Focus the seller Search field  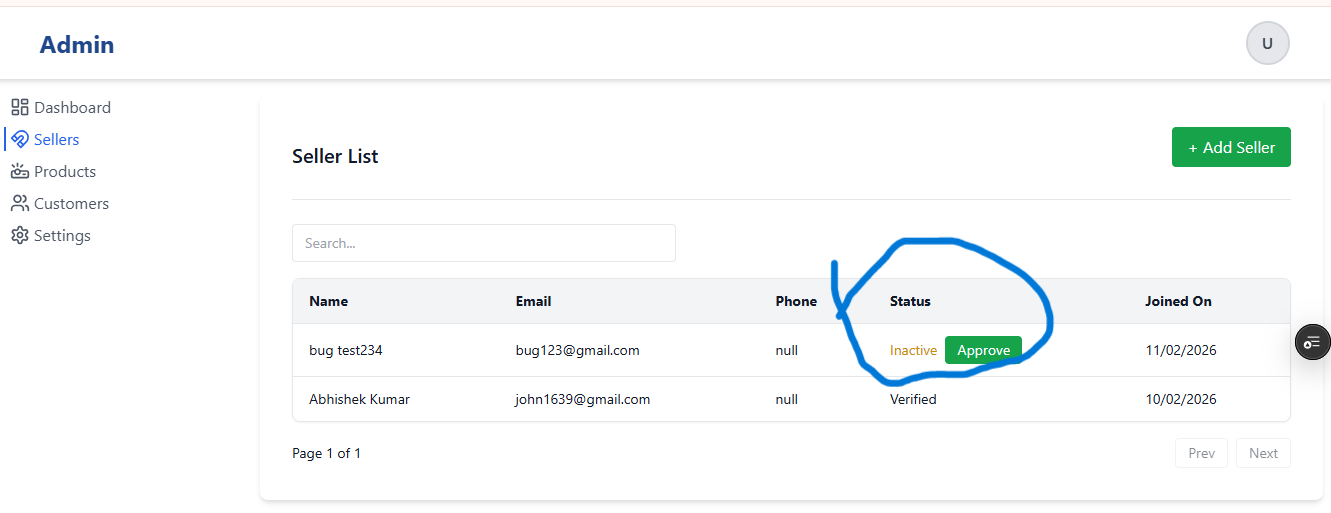click(x=483, y=243)
